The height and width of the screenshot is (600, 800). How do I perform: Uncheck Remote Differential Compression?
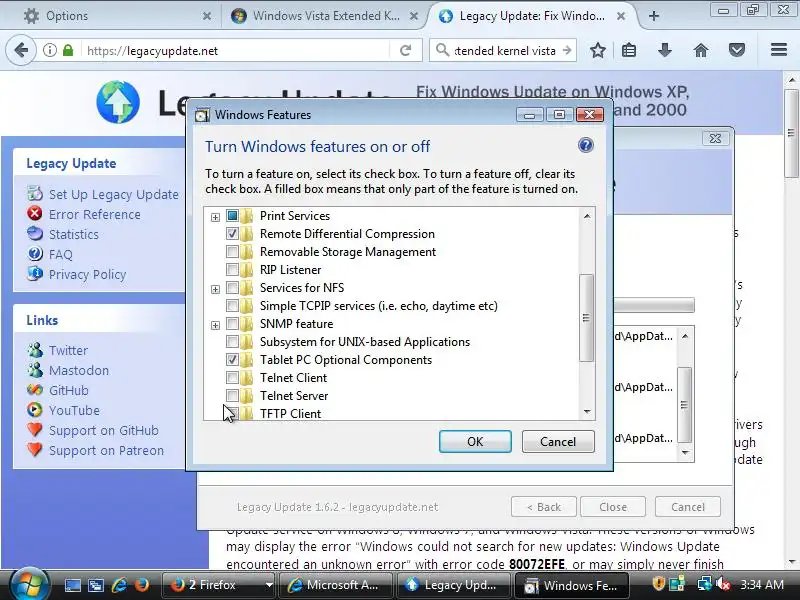pos(232,234)
